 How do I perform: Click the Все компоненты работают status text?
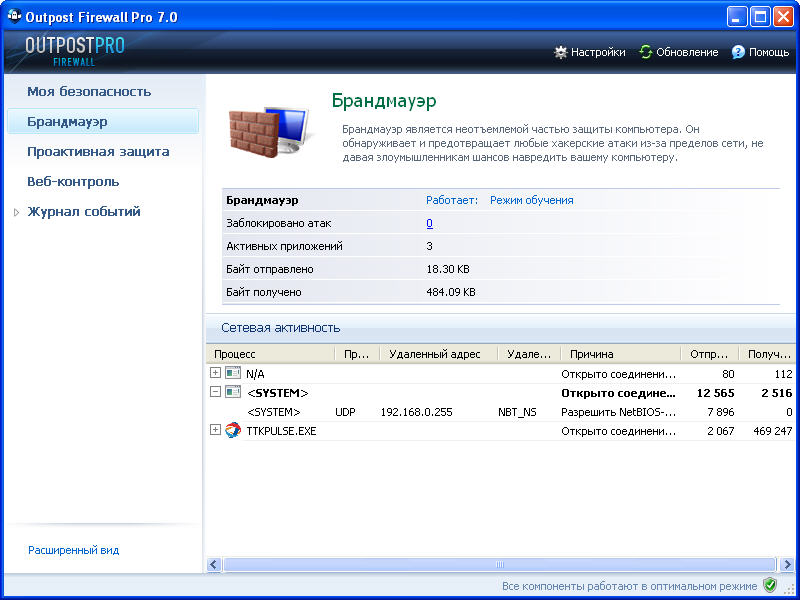tap(630, 586)
